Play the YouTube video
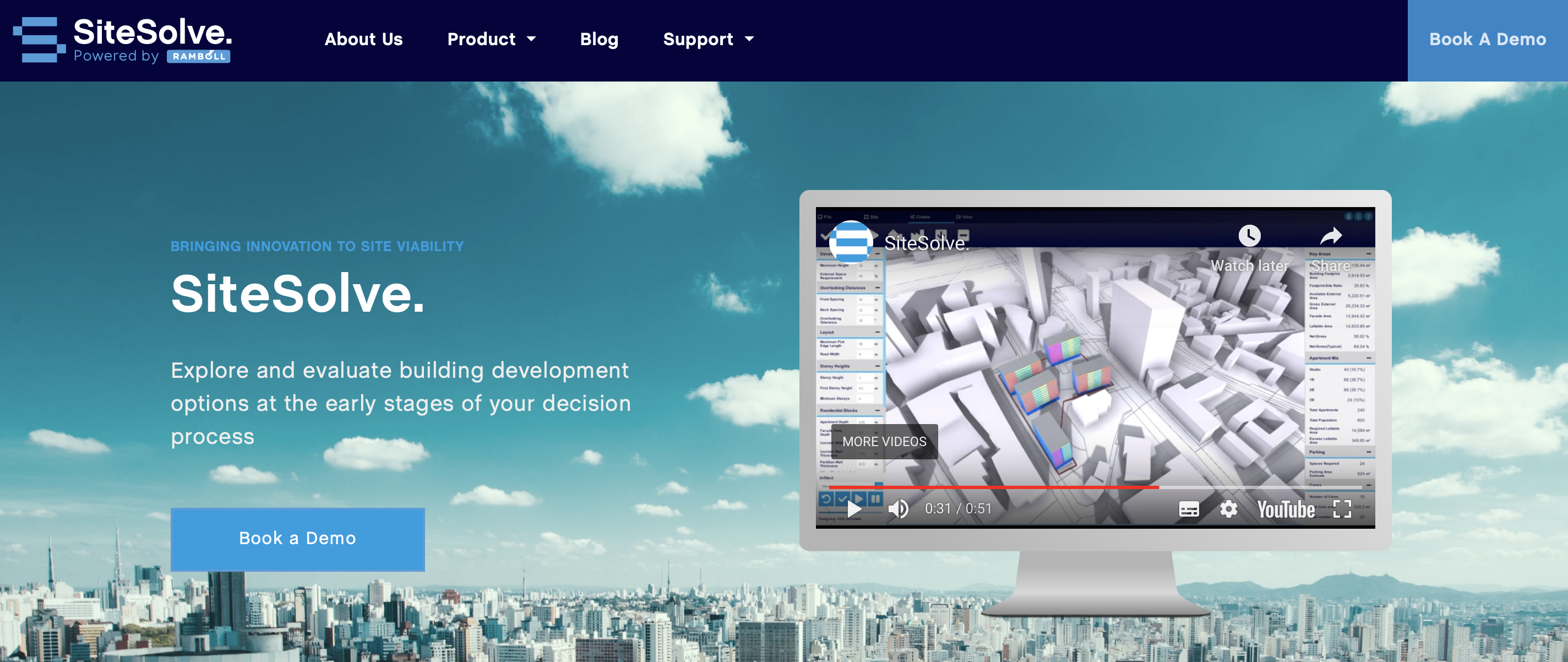Image resolution: width=1568 pixels, height=662 pixels. tap(854, 509)
